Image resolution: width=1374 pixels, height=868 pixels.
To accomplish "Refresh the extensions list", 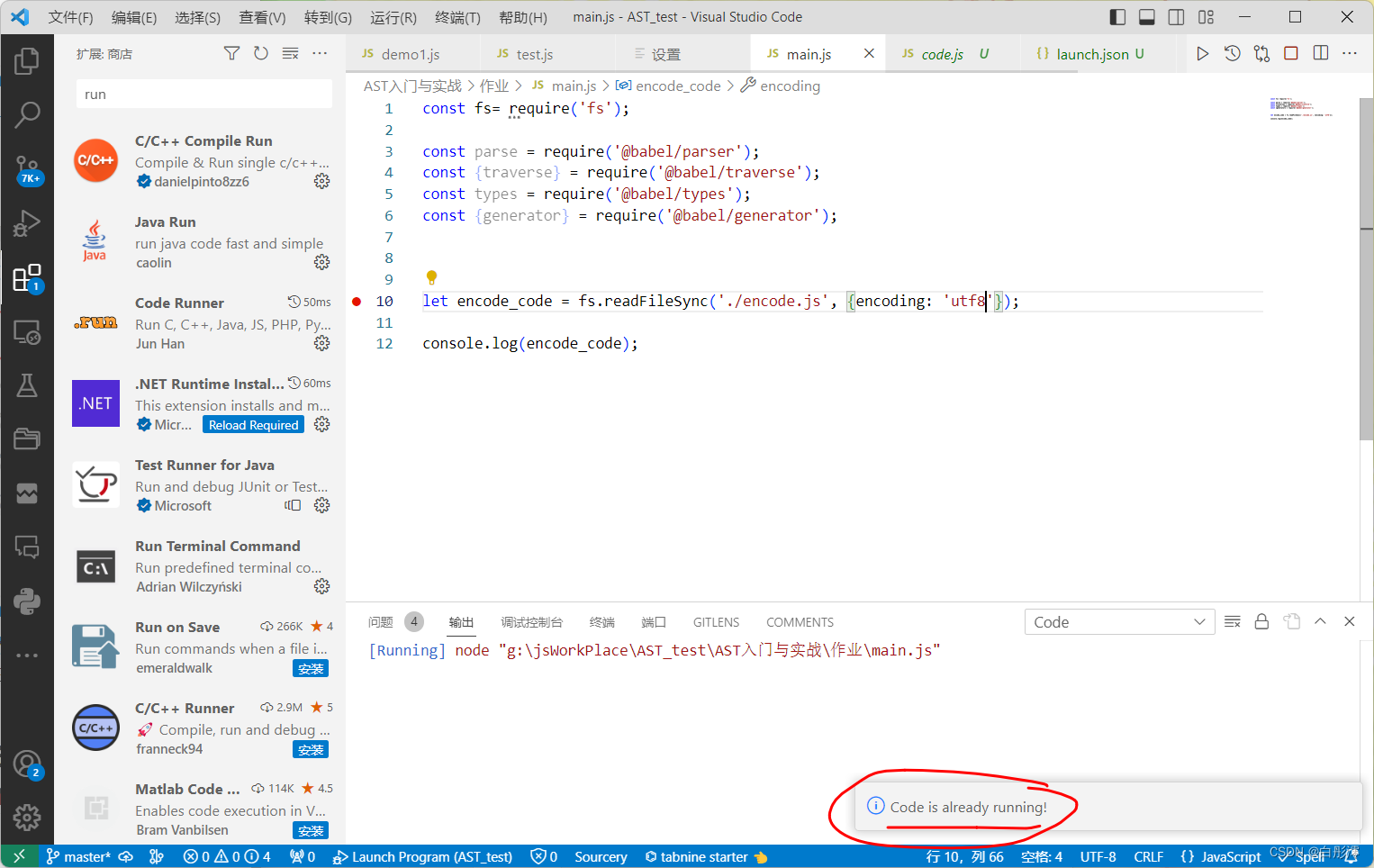I will click(261, 54).
